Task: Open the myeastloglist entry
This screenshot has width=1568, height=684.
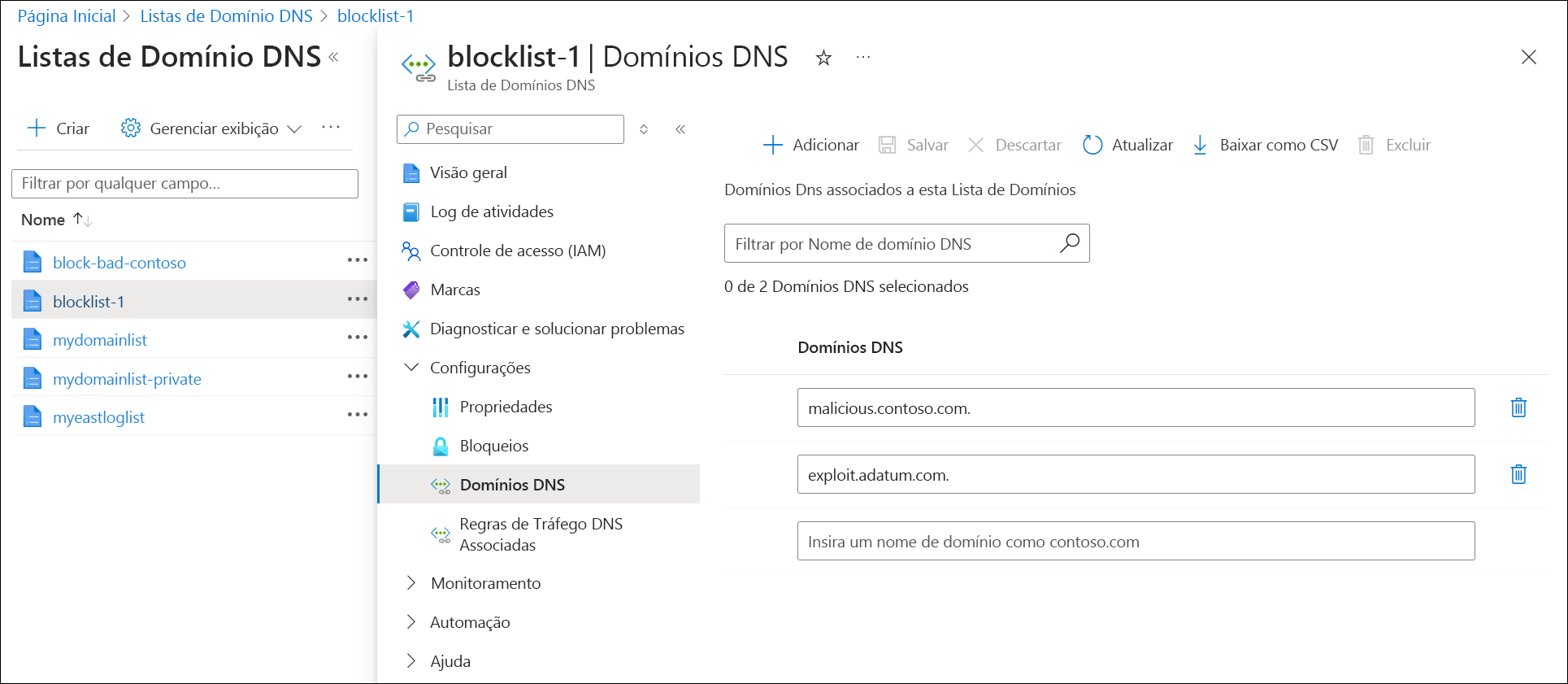Action: (x=98, y=417)
